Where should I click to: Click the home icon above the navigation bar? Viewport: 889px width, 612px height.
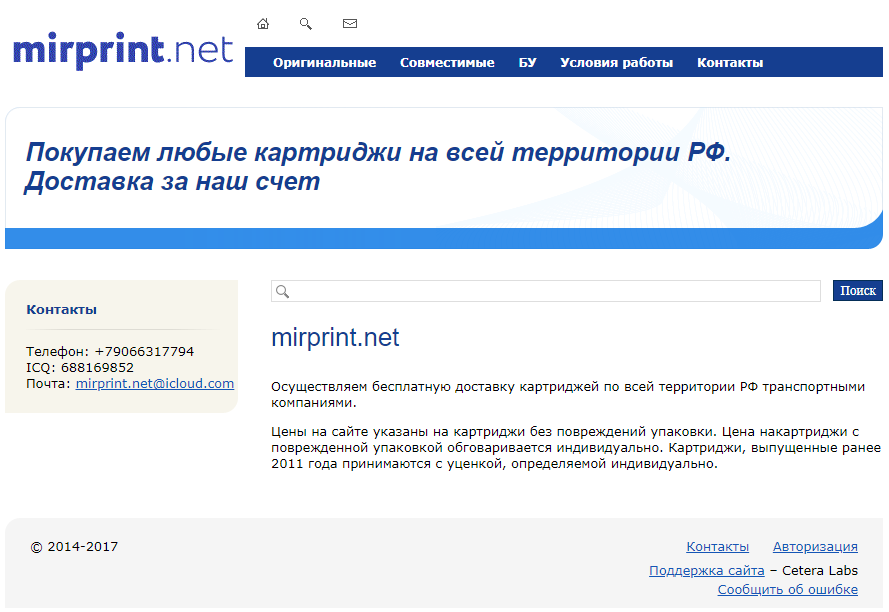click(x=263, y=24)
